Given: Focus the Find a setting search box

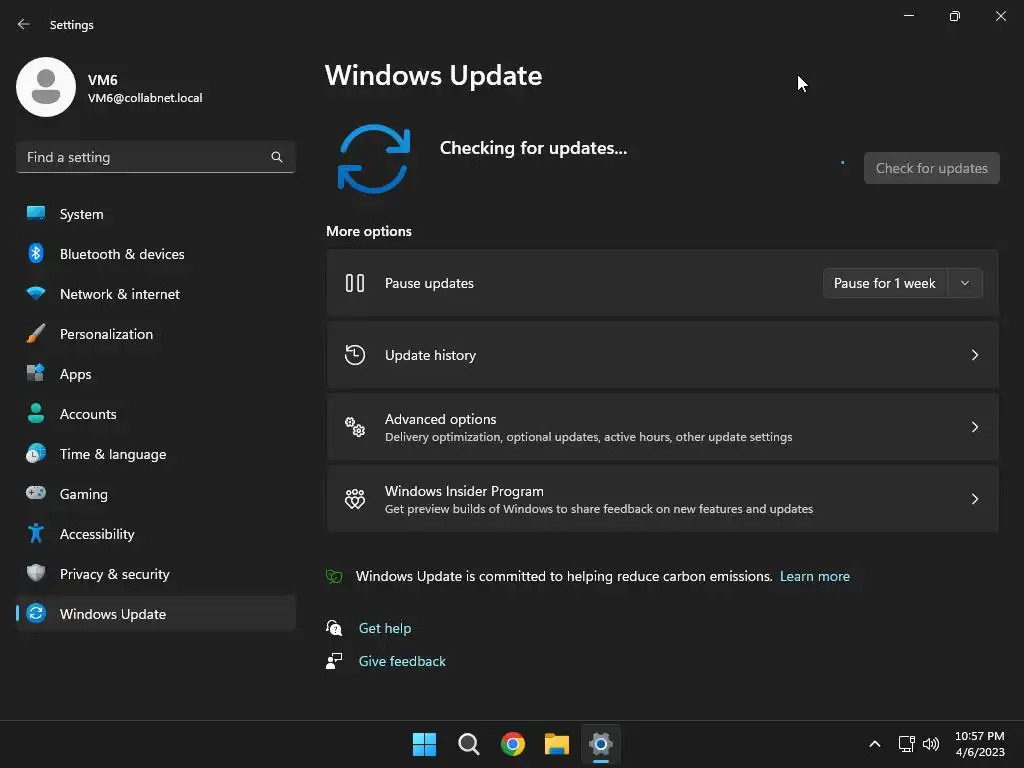Looking at the screenshot, I should point(155,157).
